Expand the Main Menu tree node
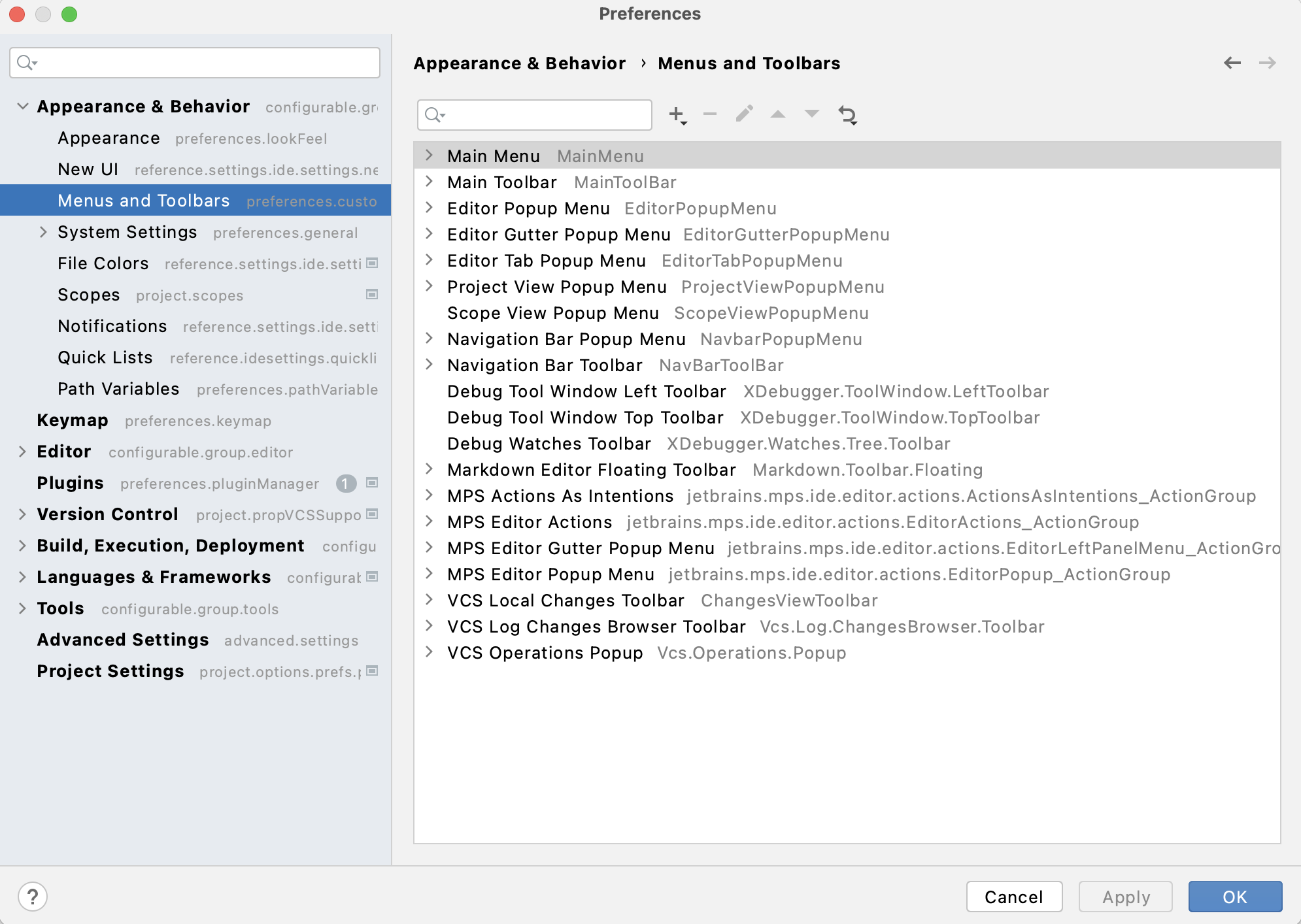 tap(430, 156)
